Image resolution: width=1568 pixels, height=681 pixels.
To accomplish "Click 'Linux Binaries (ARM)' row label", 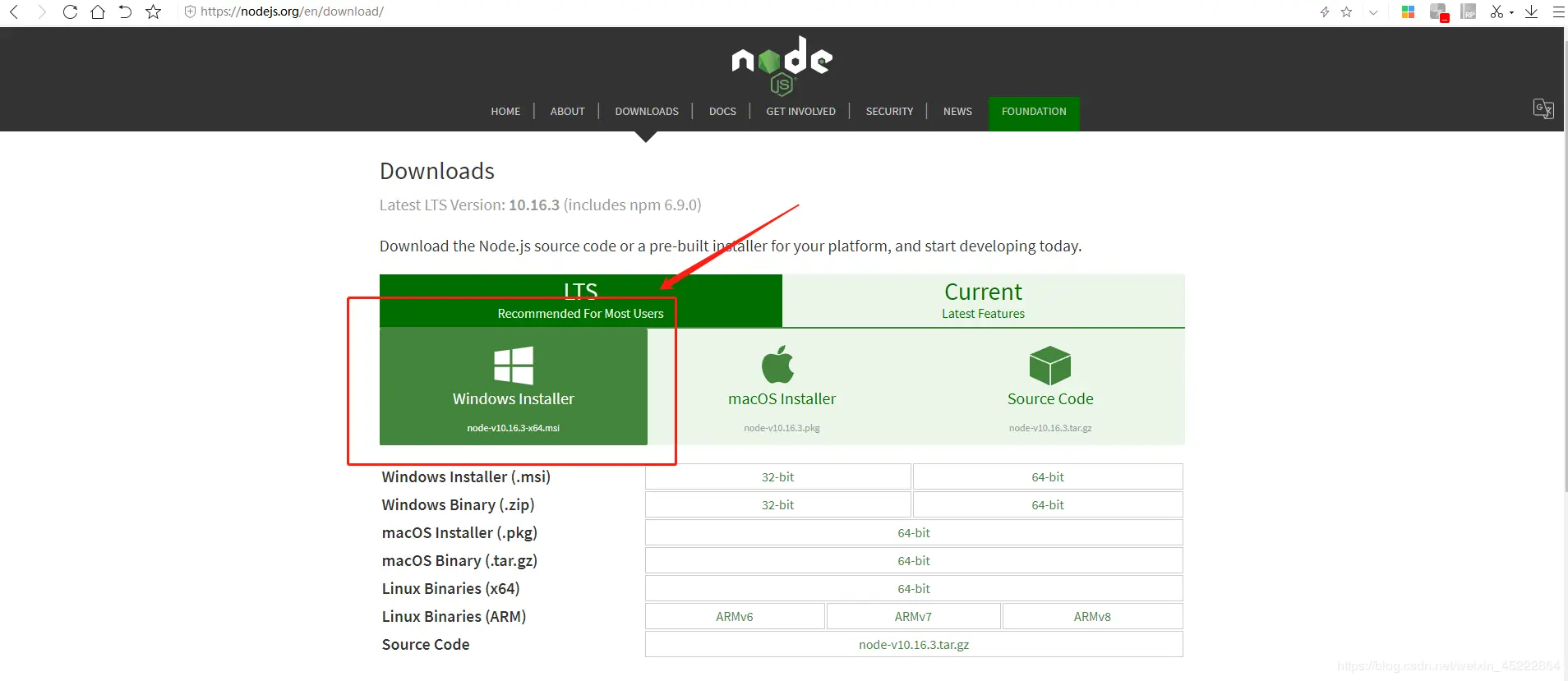I will tap(454, 617).
